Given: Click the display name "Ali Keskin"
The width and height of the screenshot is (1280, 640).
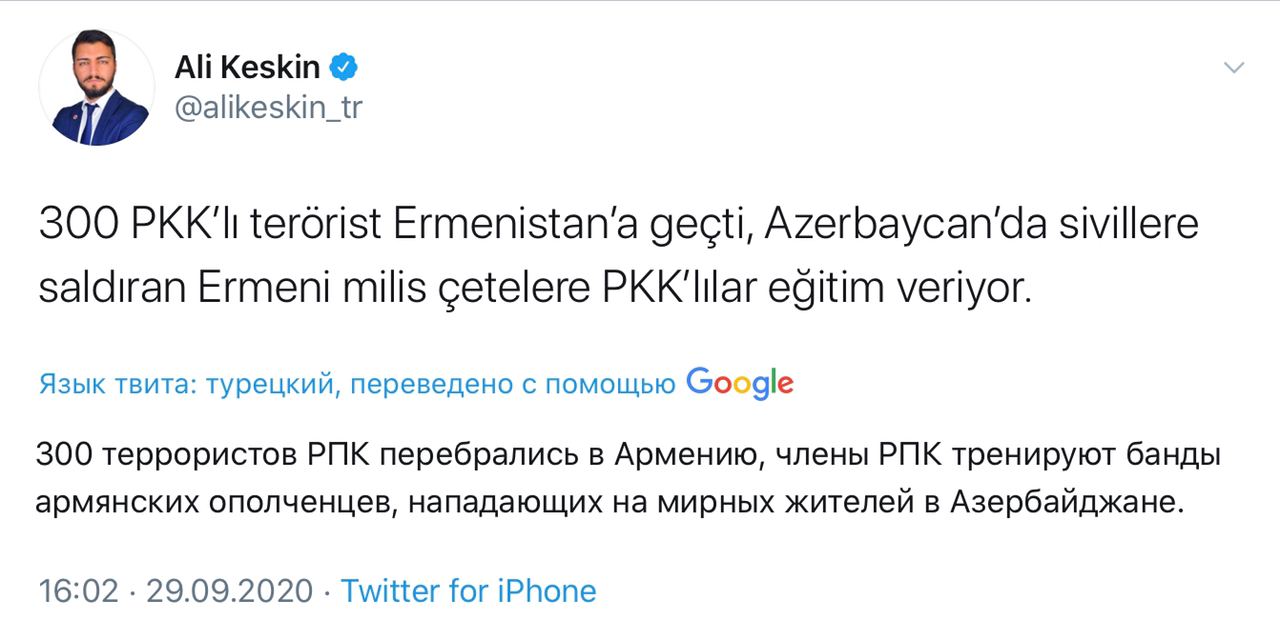Looking at the screenshot, I should (x=247, y=68).
